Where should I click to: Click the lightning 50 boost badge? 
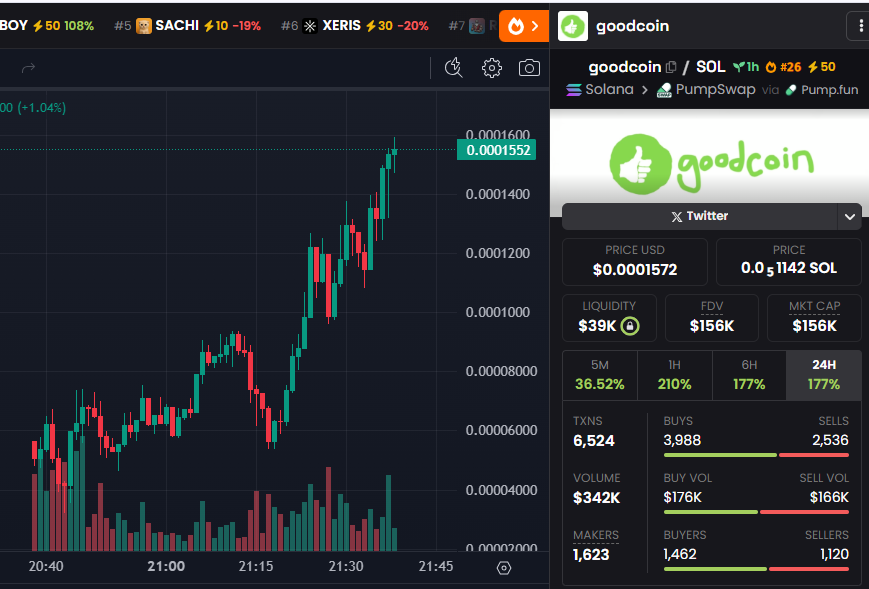[821, 67]
